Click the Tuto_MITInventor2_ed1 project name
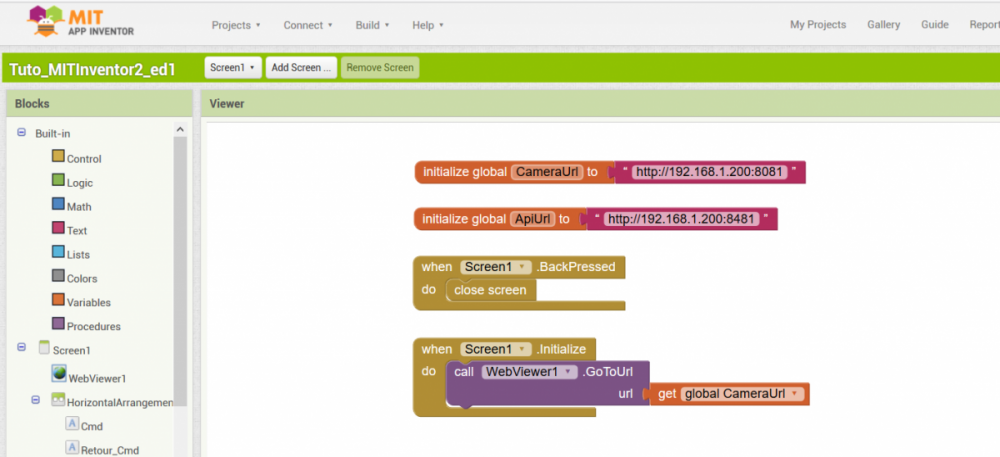Screen dimensions: 1000x457 click(92, 69)
